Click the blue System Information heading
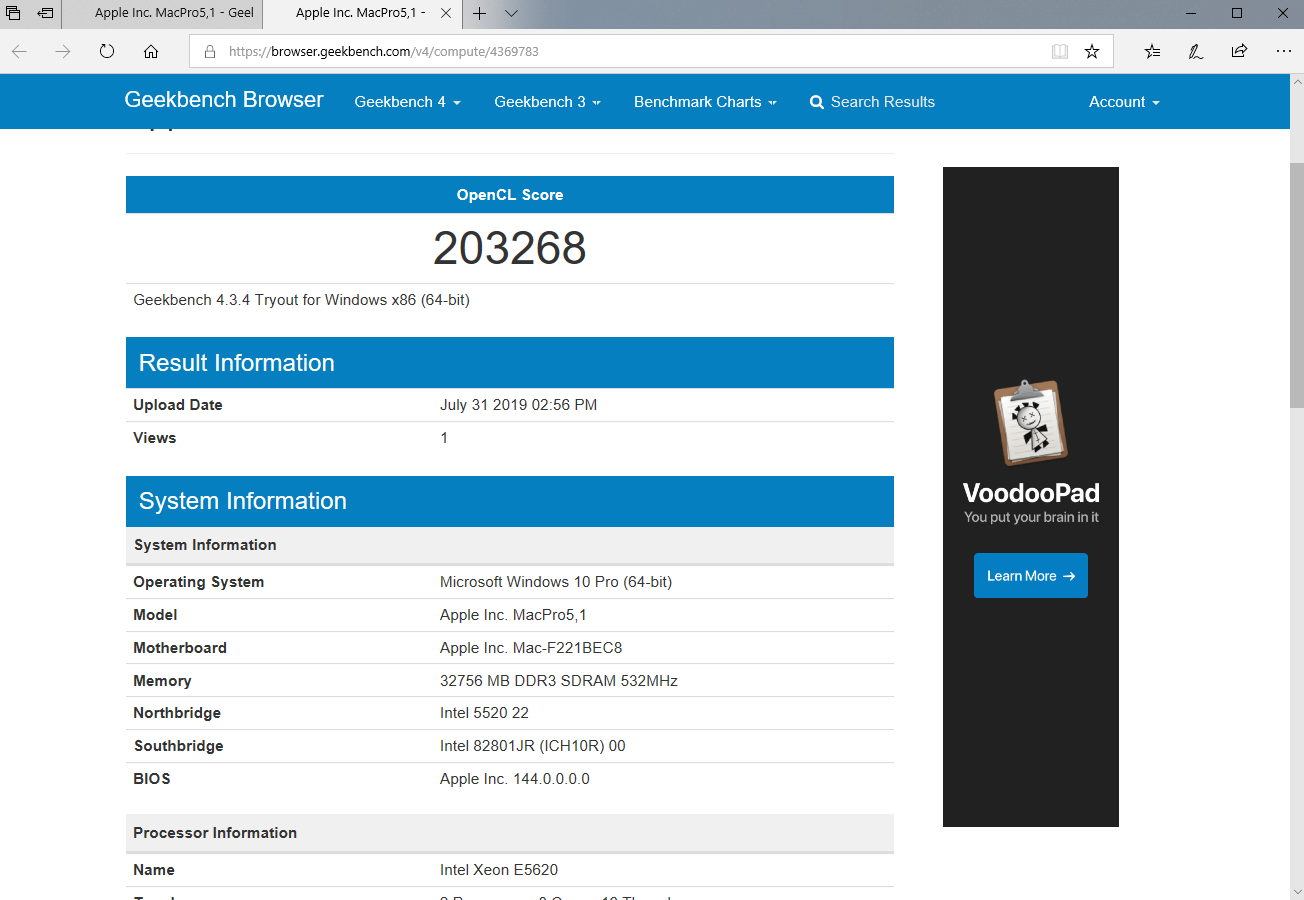Screen dimensions: 1304x900 (243, 501)
